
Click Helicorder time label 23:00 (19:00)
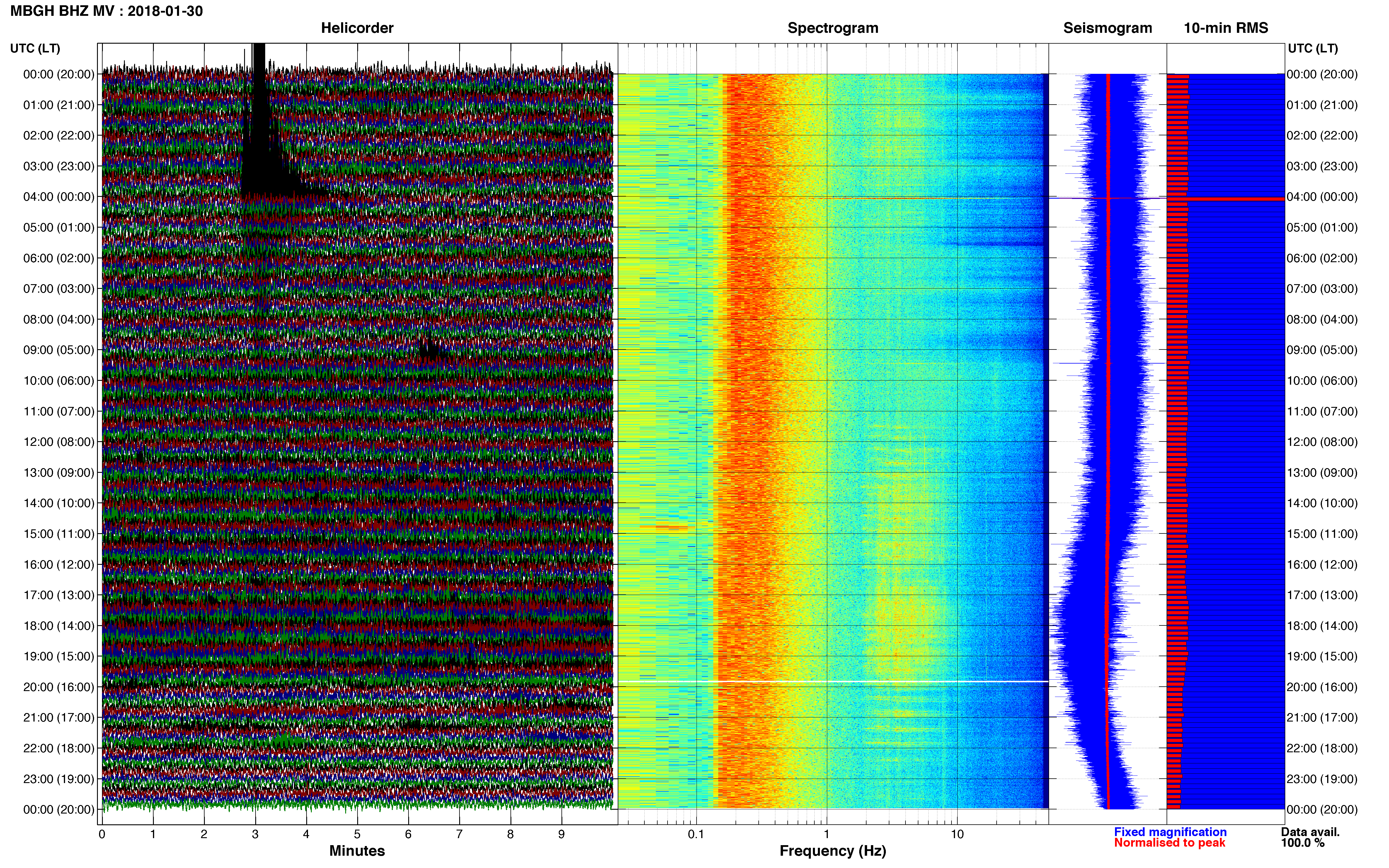click(59, 779)
